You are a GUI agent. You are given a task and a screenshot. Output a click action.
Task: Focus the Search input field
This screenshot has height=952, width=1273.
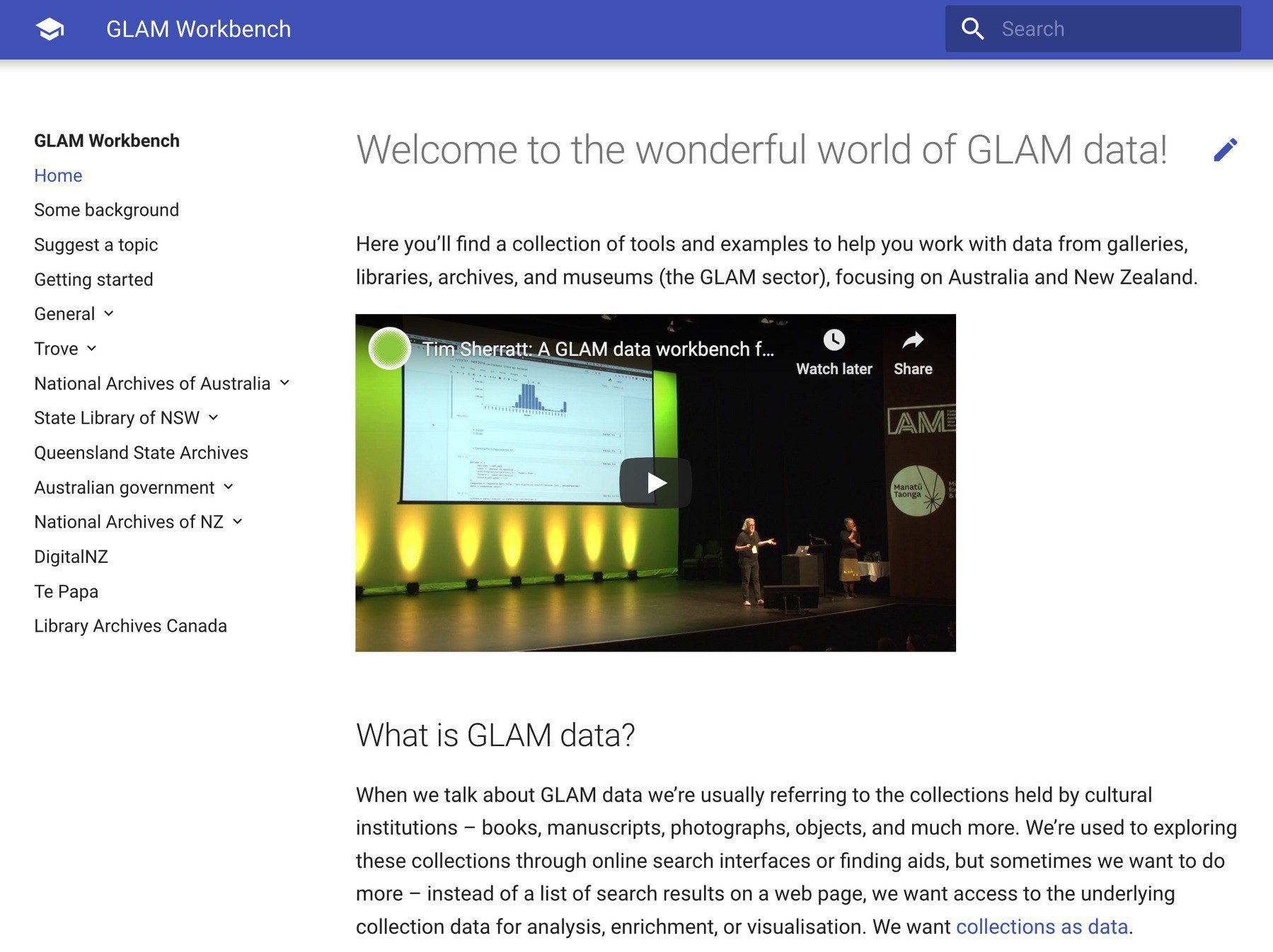1093,29
